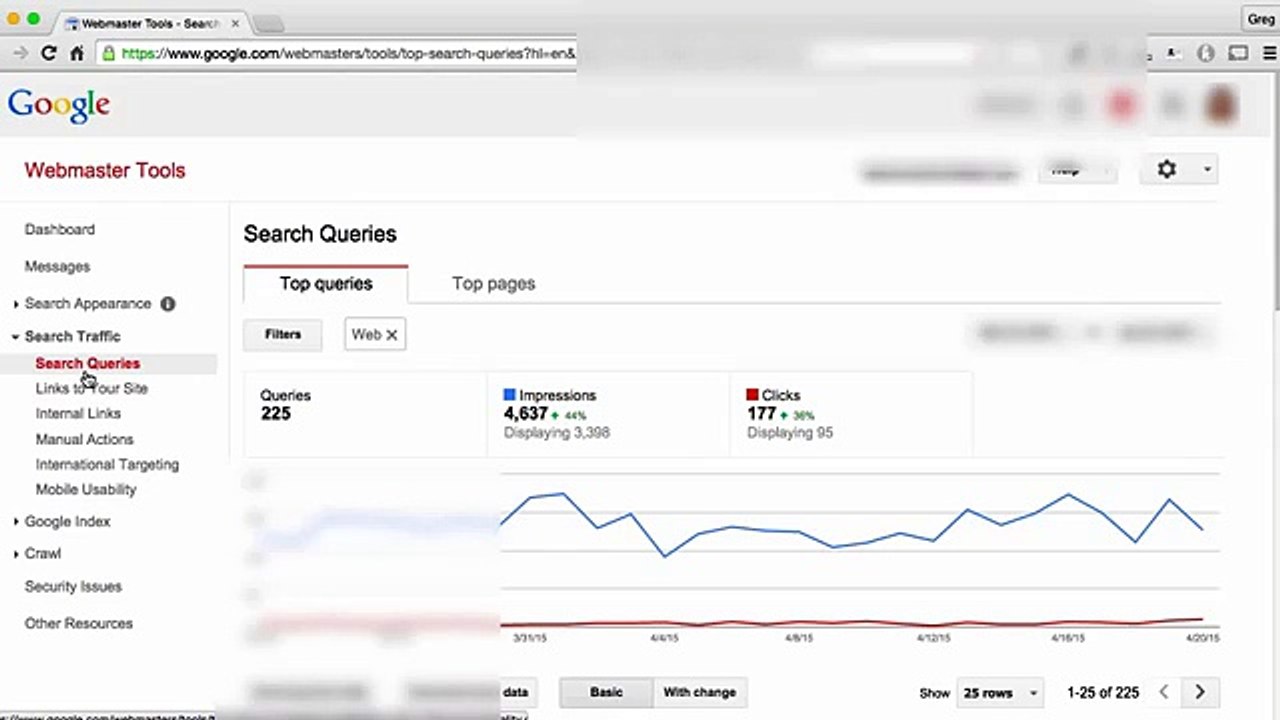Open Internal Links in the sidebar

point(78,414)
